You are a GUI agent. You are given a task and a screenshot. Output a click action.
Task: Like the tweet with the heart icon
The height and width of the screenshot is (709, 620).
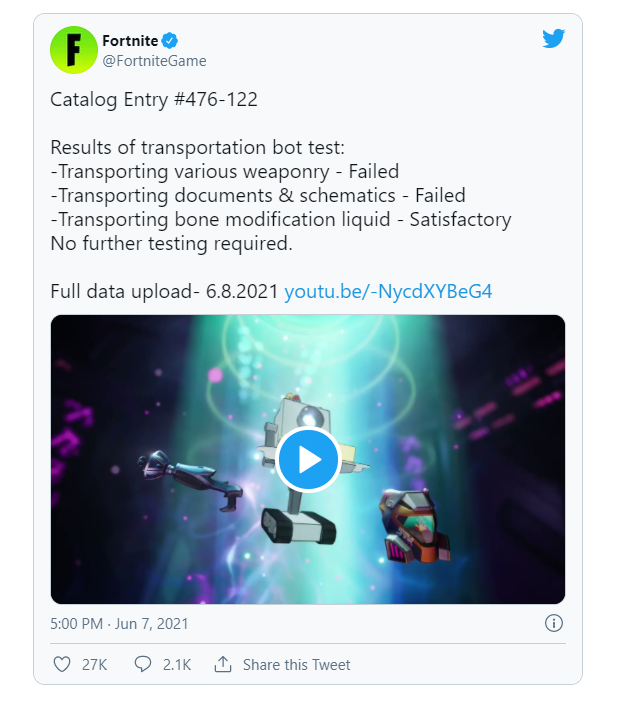tap(62, 664)
